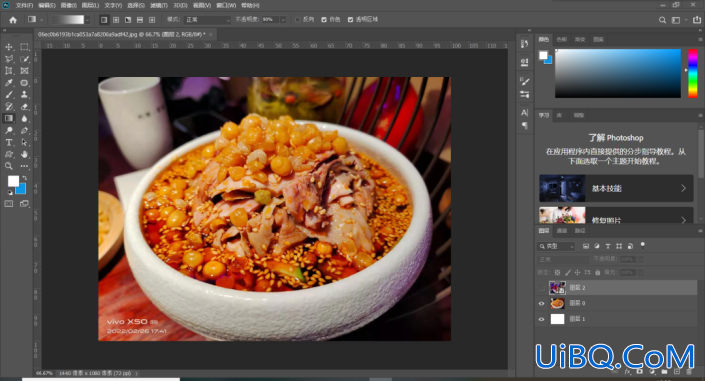Open the Character panel icon (A)
Screen dimensions: 705x381
tap(524, 112)
